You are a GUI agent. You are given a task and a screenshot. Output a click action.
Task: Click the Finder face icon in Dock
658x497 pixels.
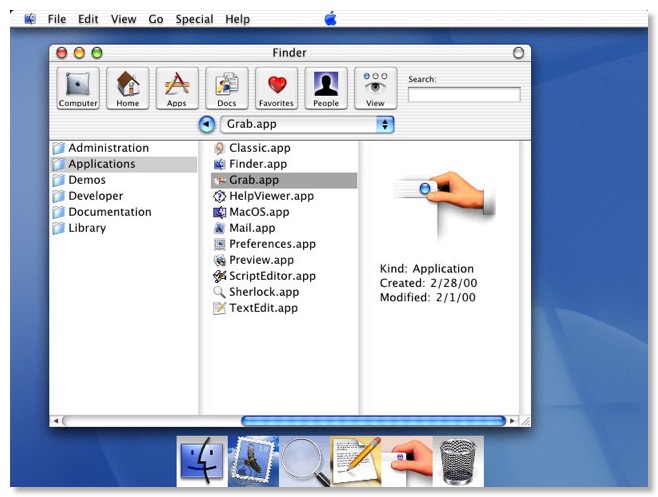(x=202, y=461)
